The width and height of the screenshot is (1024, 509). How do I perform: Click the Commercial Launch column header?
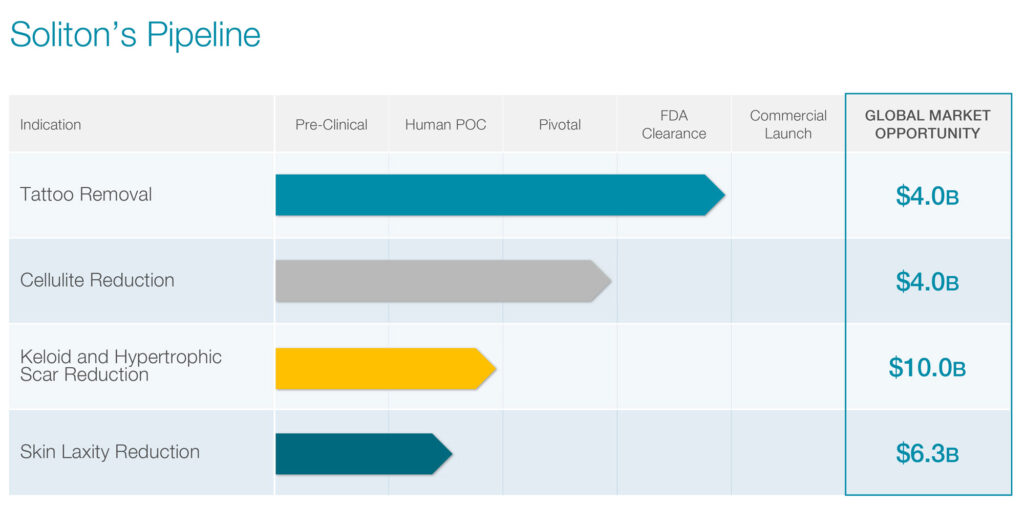[x=788, y=124]
